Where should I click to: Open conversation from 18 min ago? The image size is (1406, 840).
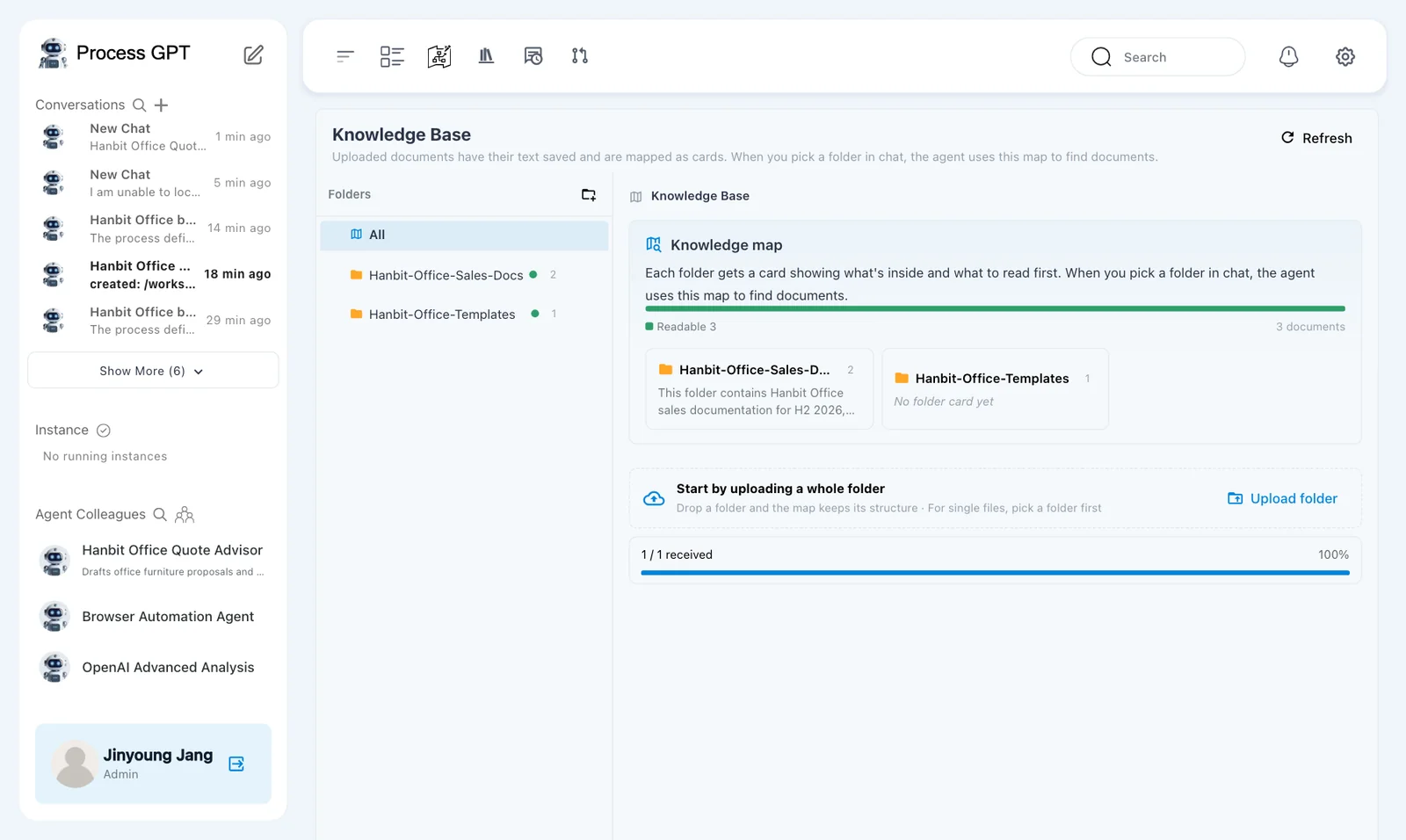coord(153,274)
